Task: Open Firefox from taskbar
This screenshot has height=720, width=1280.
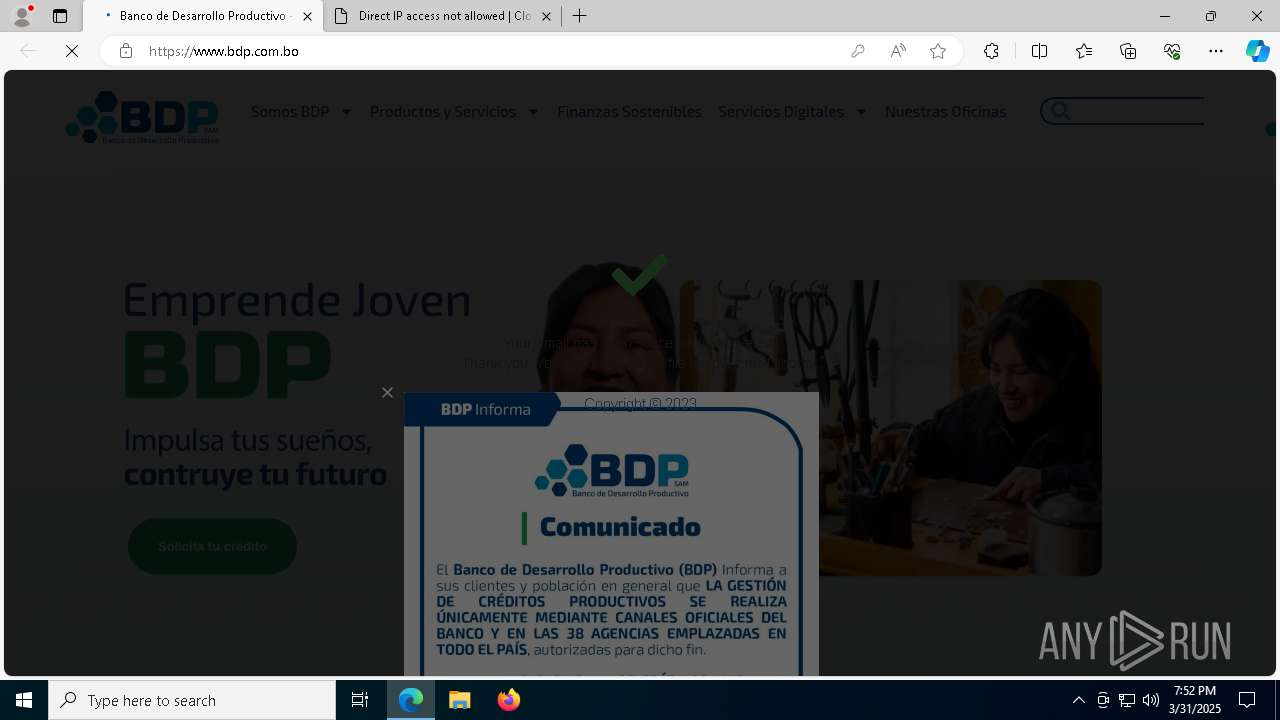Action: click(509, 700)
